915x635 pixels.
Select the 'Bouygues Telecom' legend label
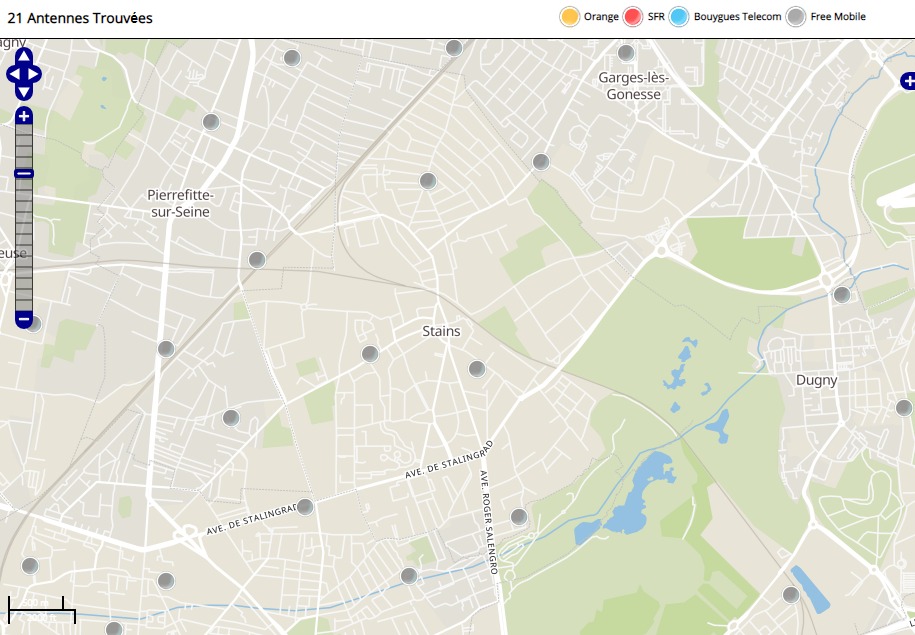737,16
